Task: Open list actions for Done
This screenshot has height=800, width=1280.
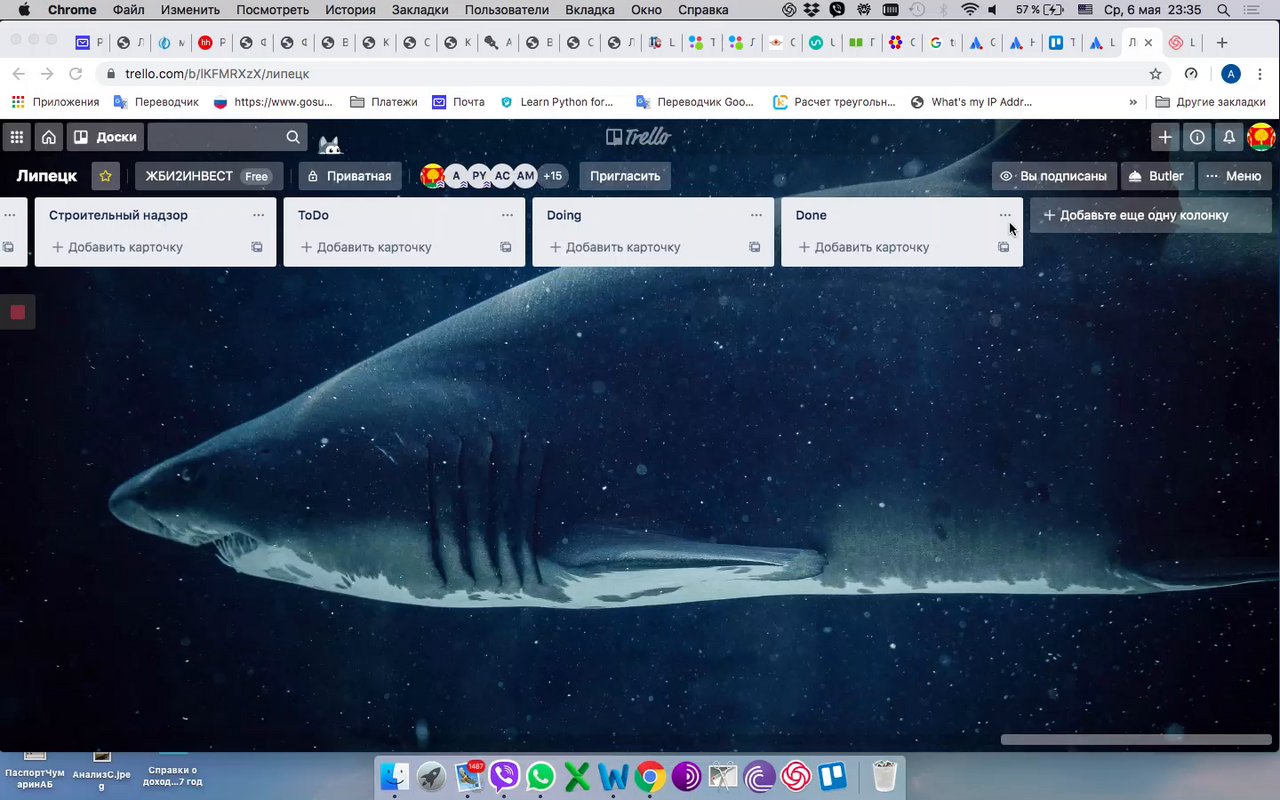Action: click(1005, 215)
